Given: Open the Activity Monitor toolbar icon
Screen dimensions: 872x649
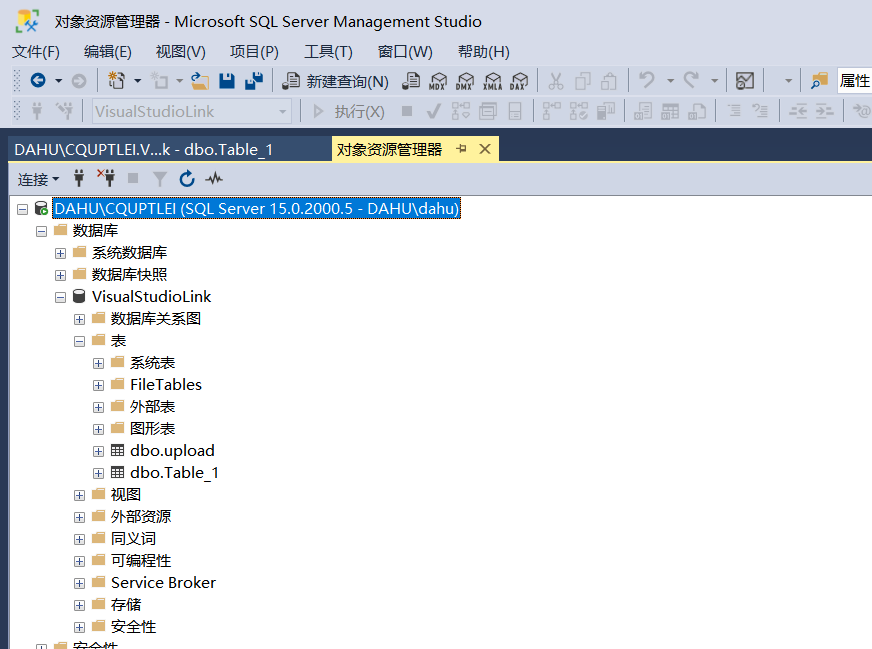Looking at the screenshot, I should point(745,81).
